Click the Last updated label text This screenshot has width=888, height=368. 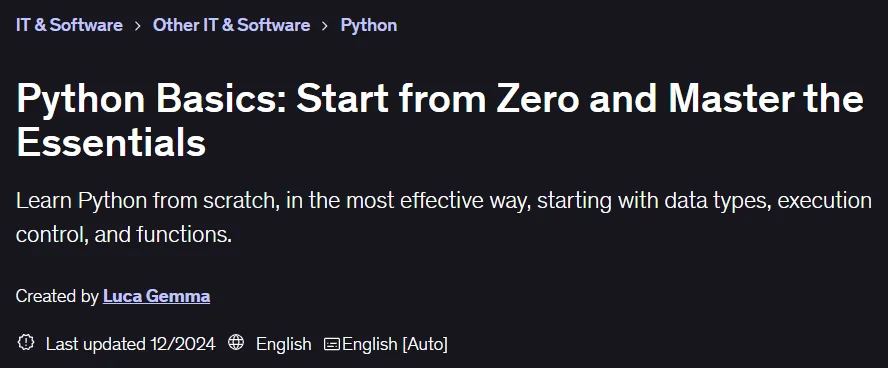point(96,344)
